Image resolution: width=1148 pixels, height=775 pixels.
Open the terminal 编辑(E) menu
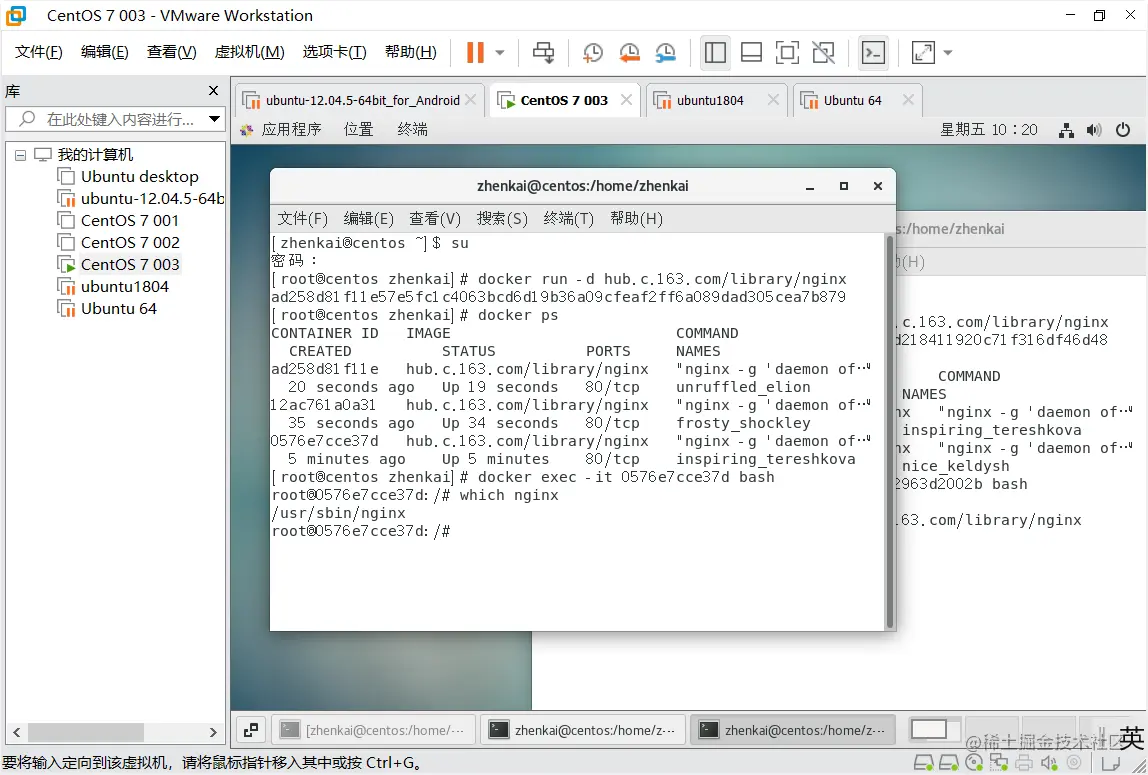point(368,219)
